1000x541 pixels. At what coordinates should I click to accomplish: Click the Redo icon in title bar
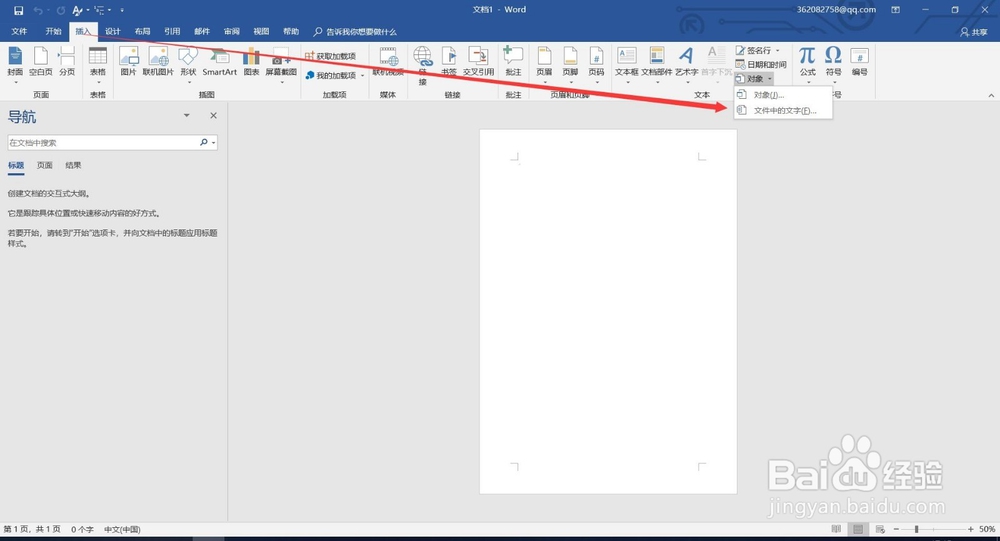pos(61,10)
